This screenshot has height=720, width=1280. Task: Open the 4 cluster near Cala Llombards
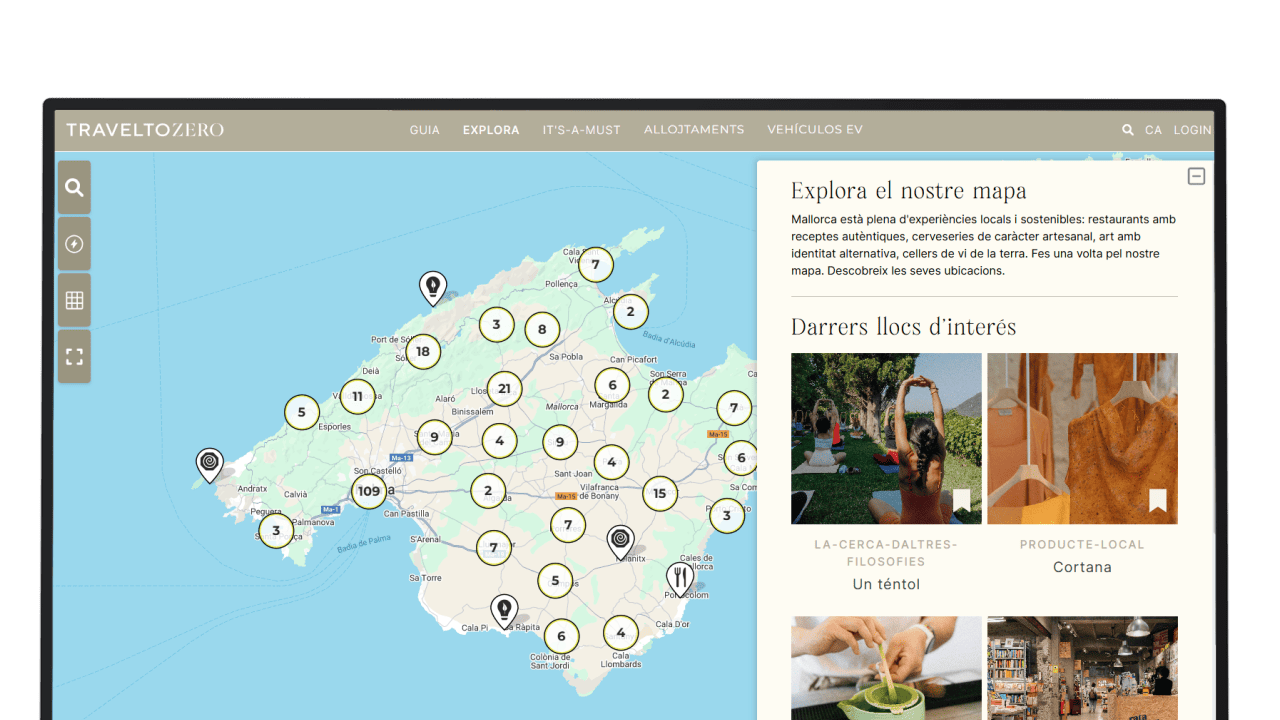[620, 633]
